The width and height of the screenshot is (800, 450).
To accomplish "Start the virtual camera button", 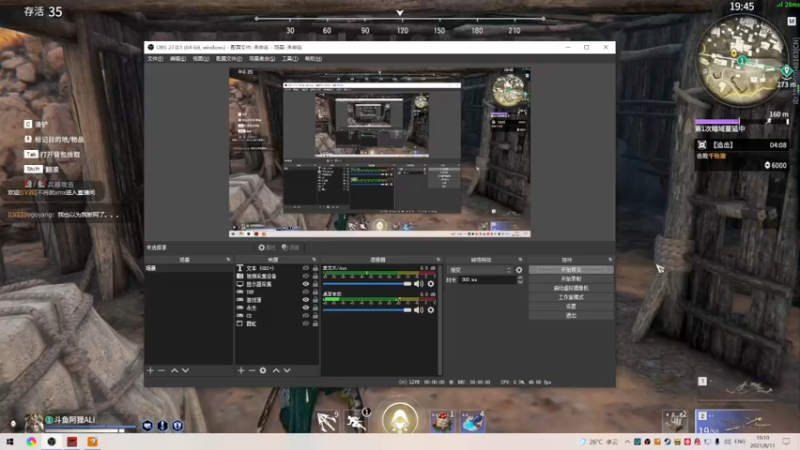I will click(571, 288).
